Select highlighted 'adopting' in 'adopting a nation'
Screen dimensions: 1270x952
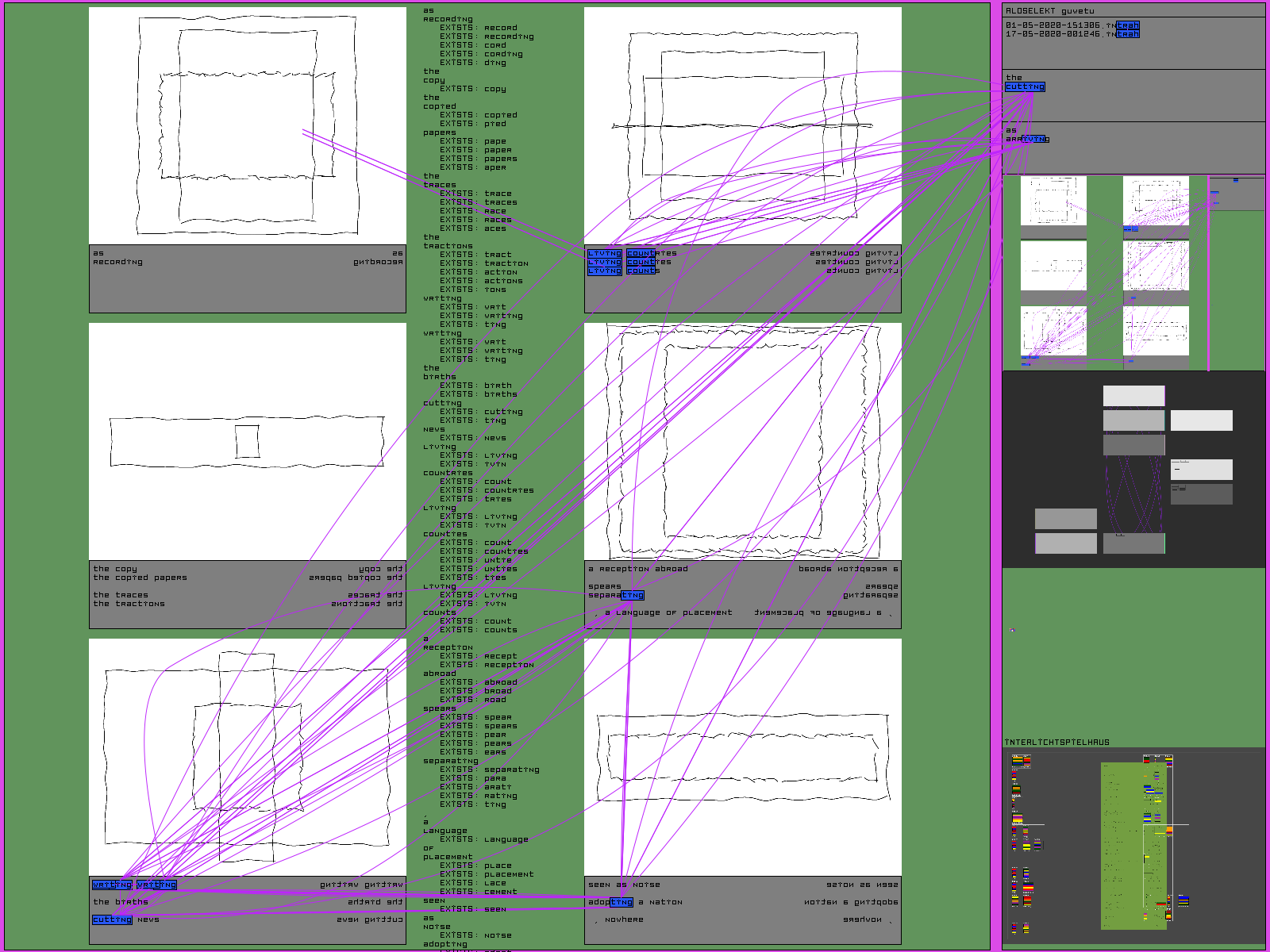click(610, 902)
